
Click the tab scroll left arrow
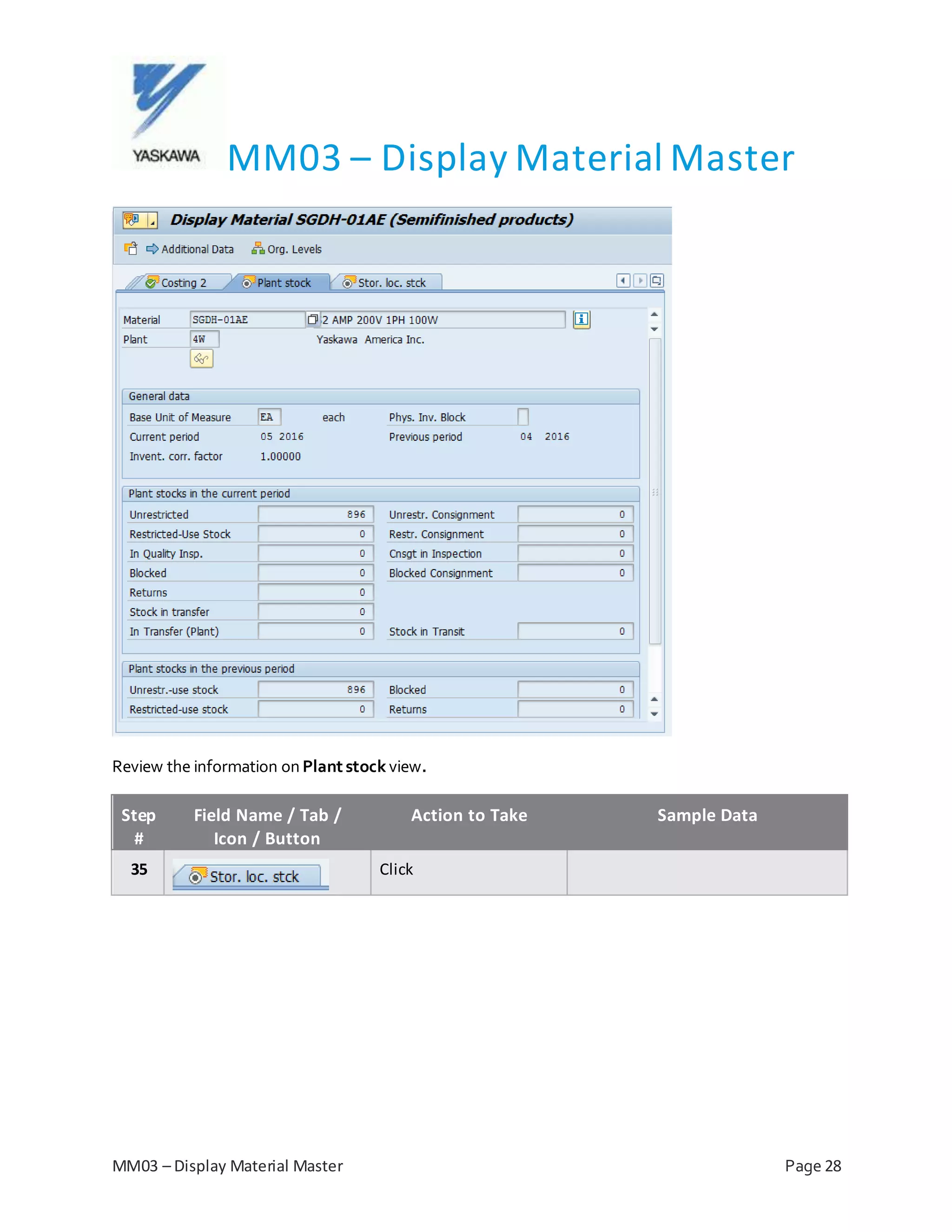click(x=623, y=281)
